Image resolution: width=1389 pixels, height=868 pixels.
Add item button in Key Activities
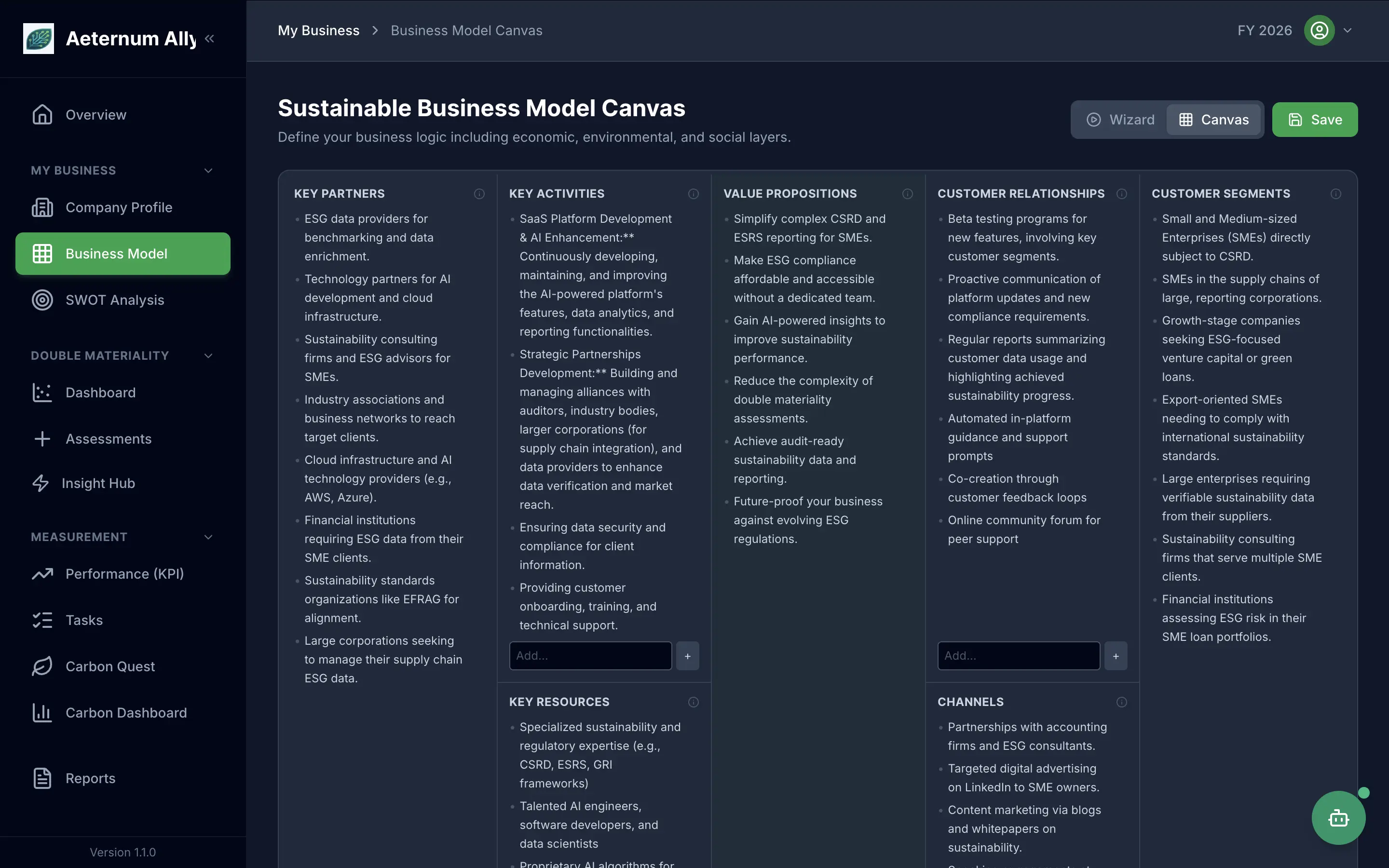click(688, 656)
